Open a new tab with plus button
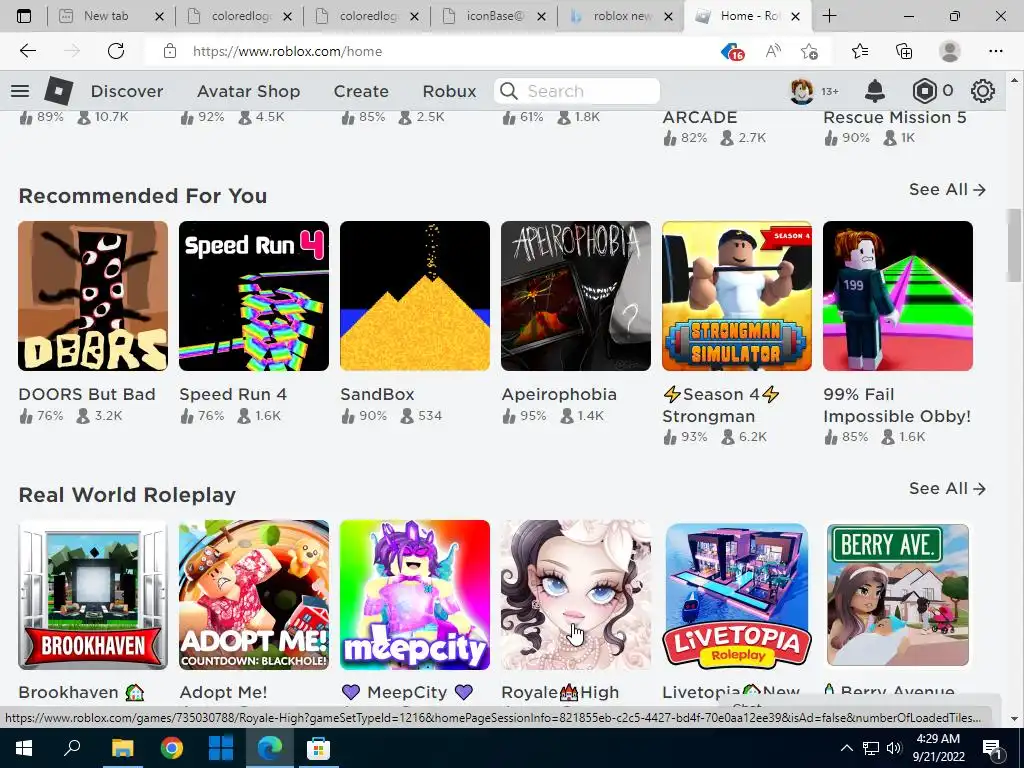Screen dimensions: 1024x768 point(829,16)
